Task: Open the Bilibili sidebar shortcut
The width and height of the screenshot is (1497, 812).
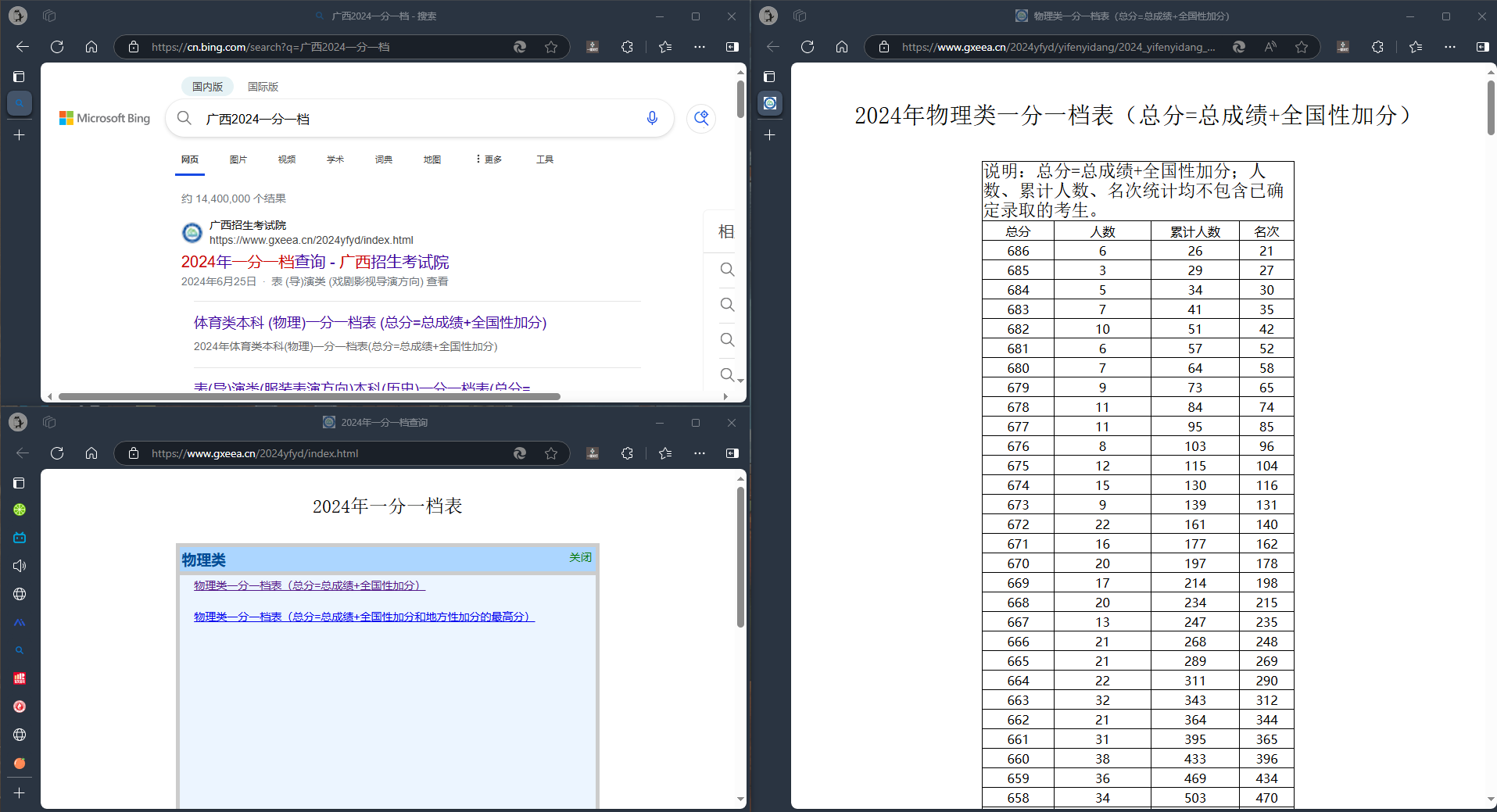Action: coord(20,537)
